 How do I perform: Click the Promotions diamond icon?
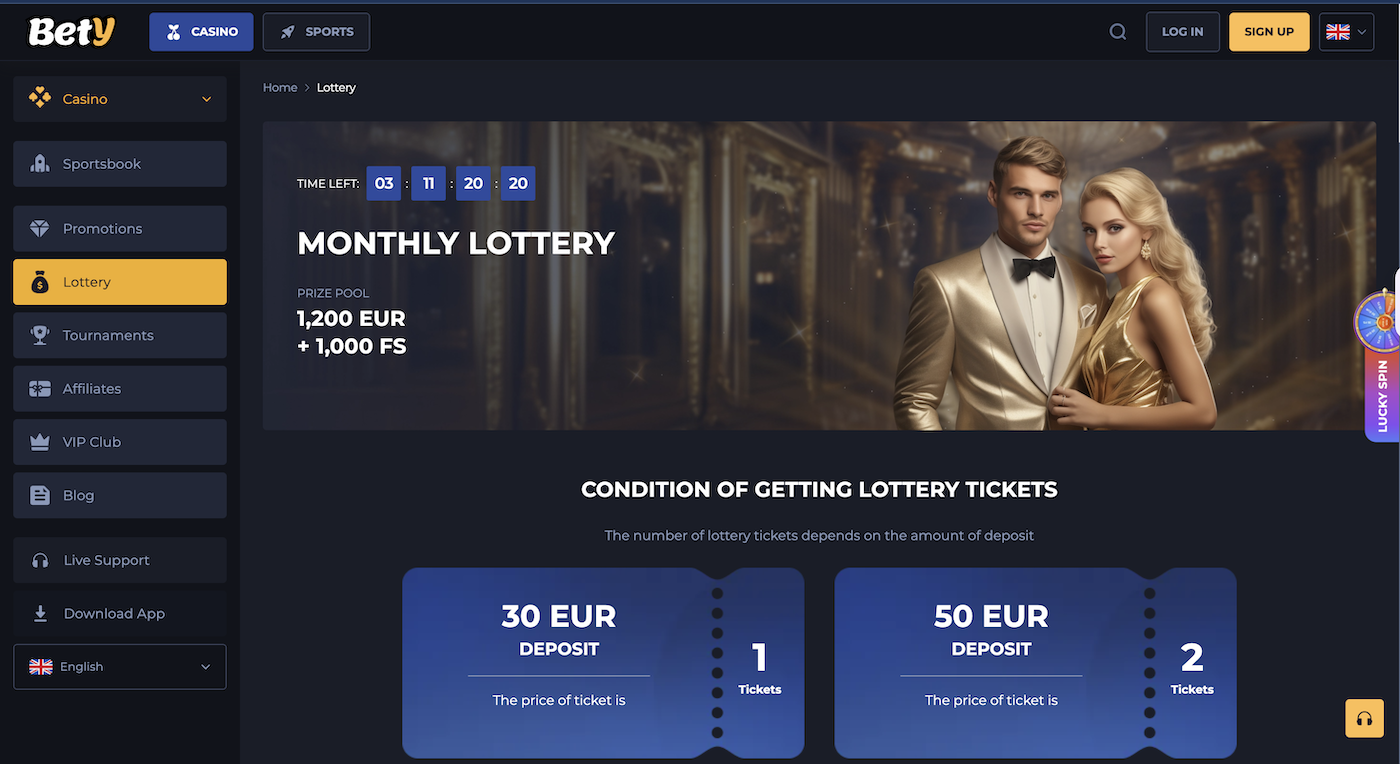pos(40,229)
